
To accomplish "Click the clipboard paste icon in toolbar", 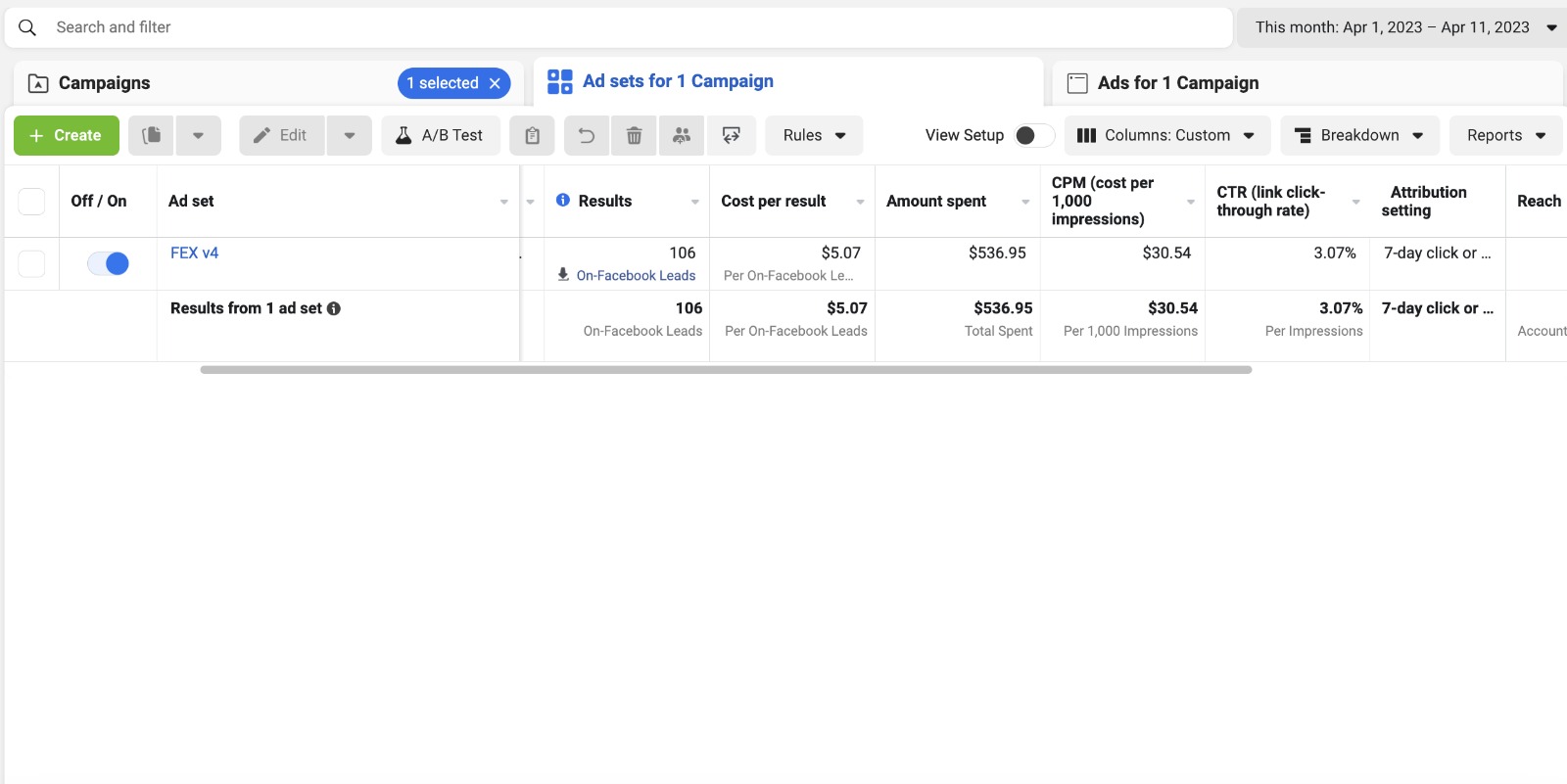I will click(532, 135).
